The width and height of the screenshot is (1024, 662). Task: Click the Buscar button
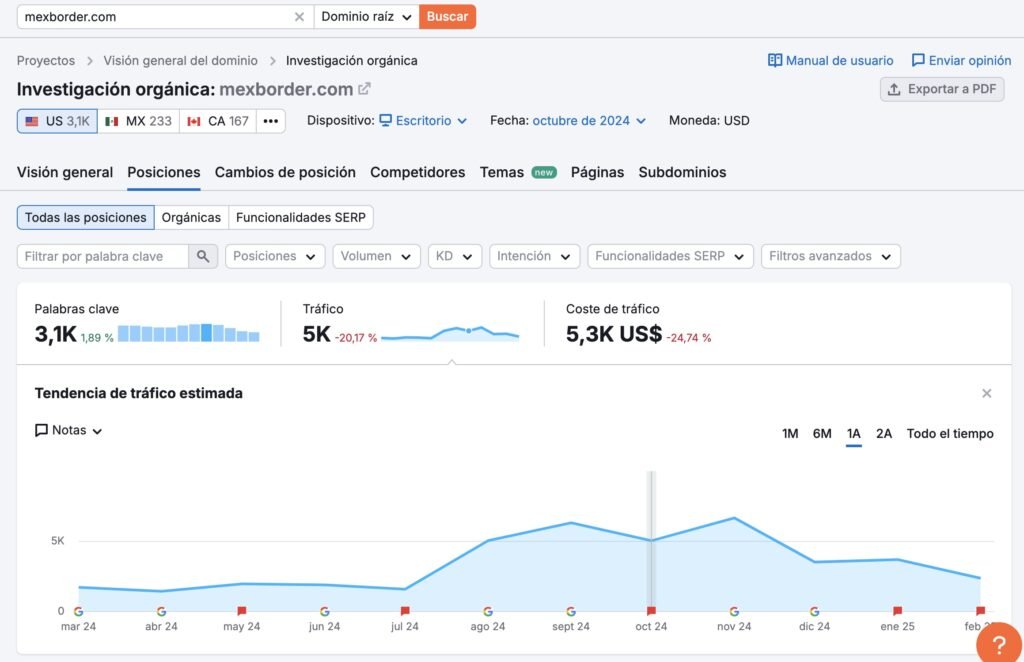[447, 17]
